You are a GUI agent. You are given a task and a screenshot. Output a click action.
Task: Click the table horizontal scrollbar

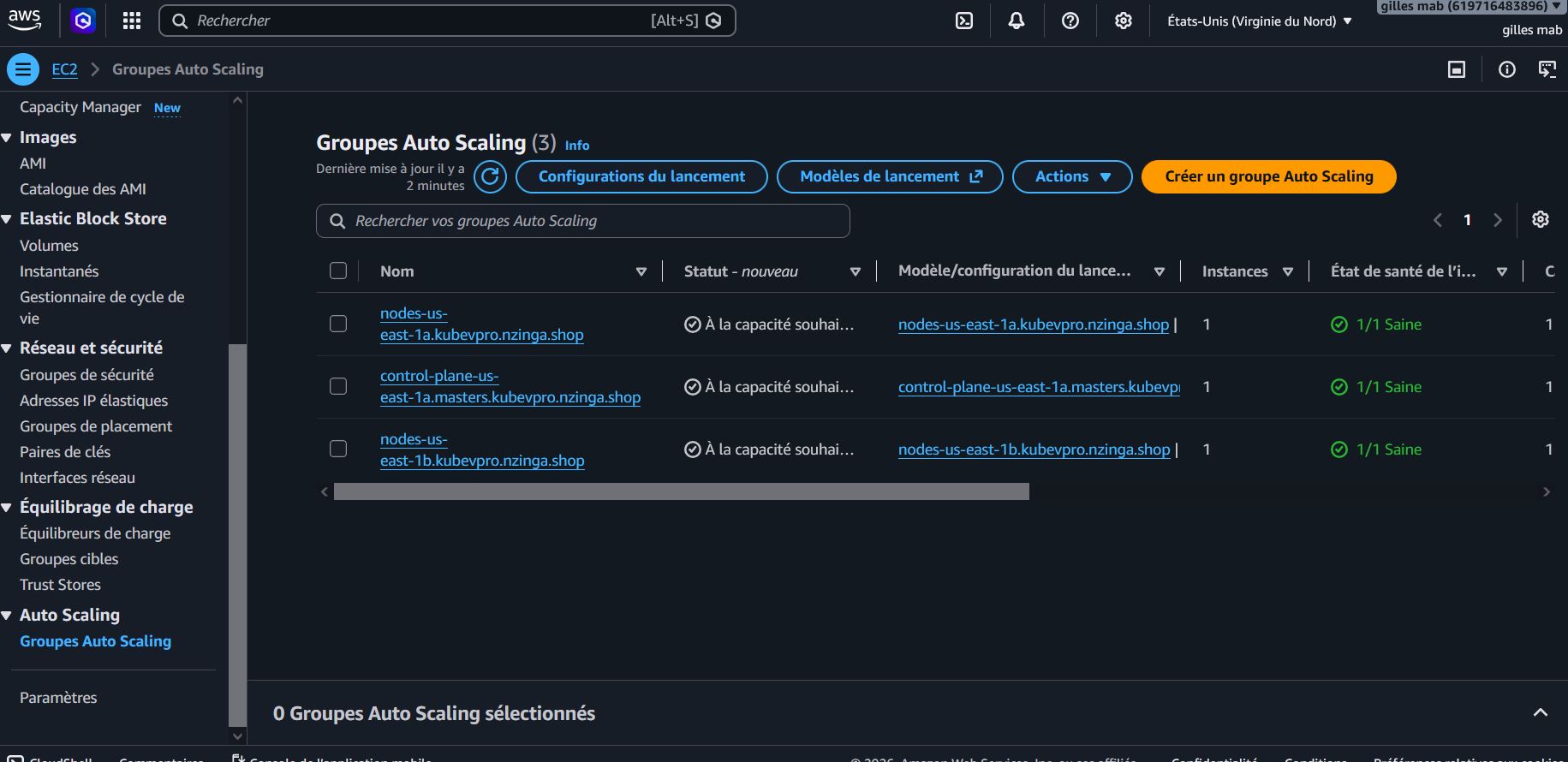tap(681, 491)
